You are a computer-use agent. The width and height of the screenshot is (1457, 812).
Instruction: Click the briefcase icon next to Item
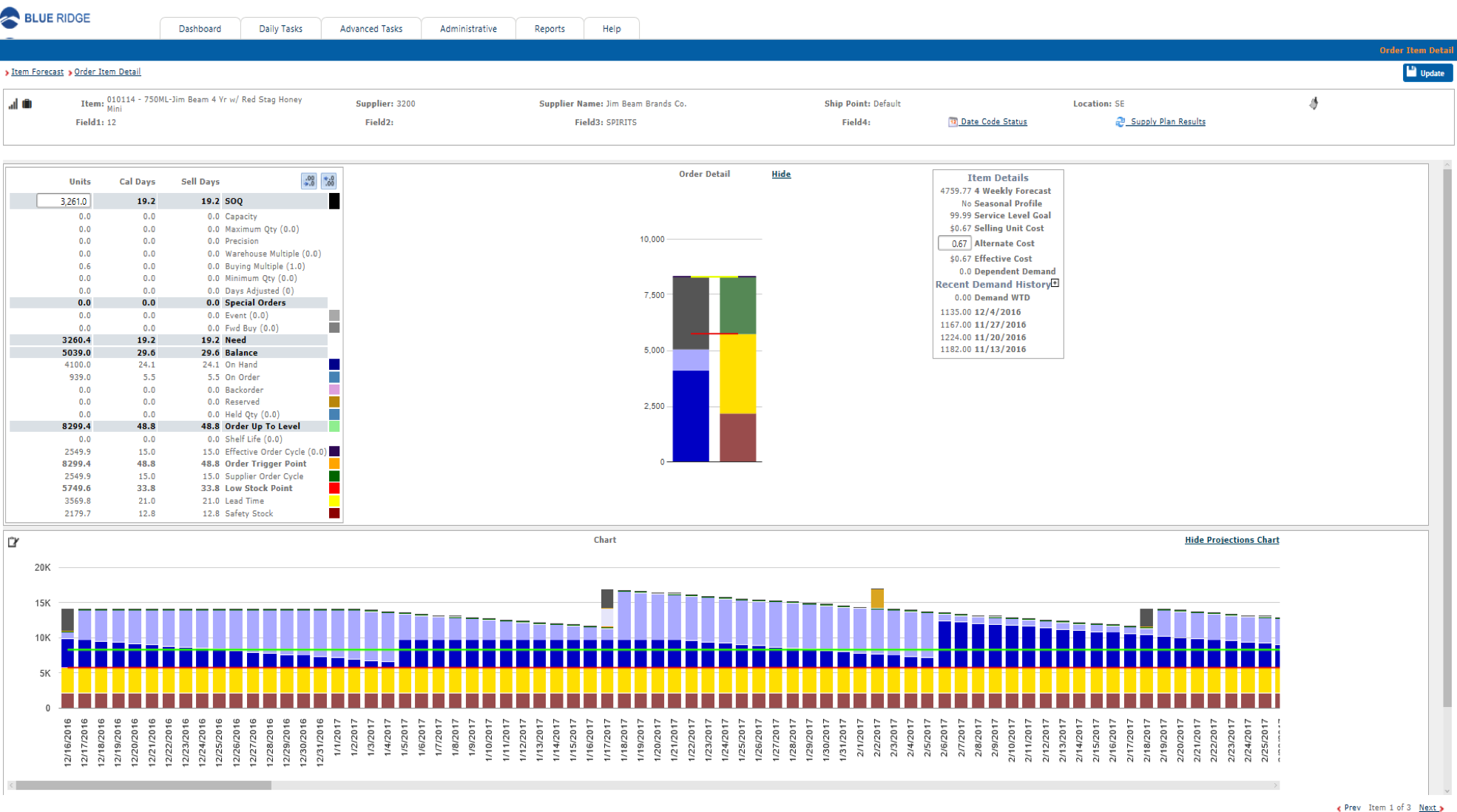[x=27, y=104]
